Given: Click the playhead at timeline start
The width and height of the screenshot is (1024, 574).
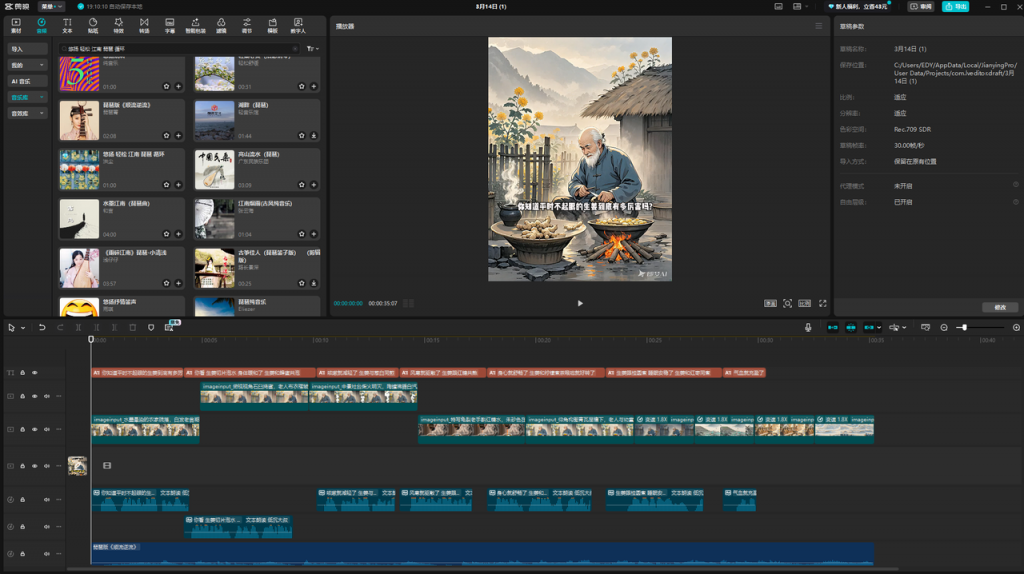Looking at the screenshot, I should point(91,339).
